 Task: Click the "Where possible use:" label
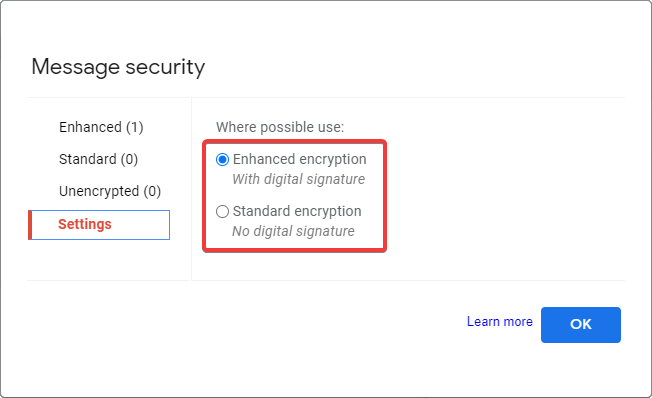click(x=280, y=127)
